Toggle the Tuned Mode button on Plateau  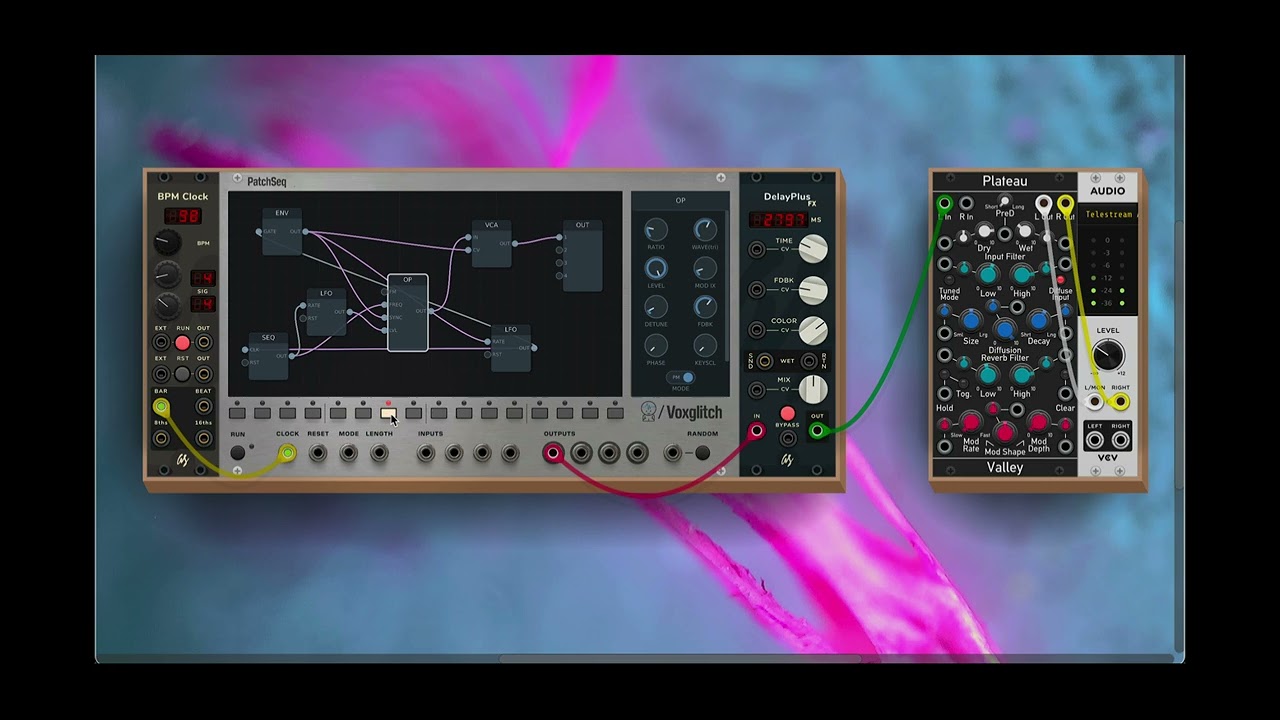[947, 281]
